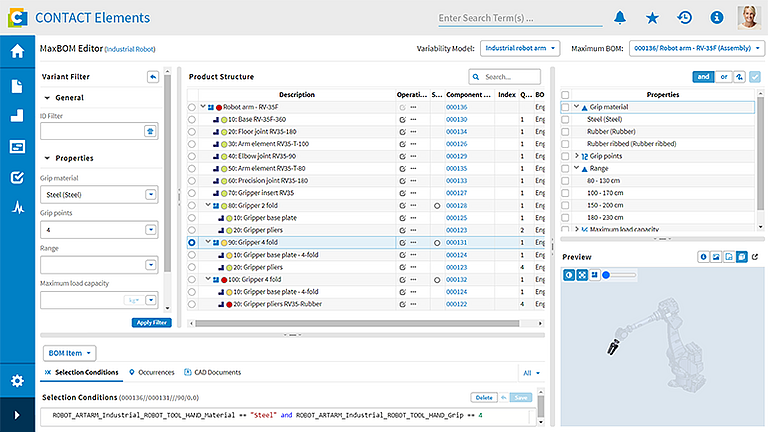Select radio for 100: Gripper 4 fold
This screenshot has width=768, height=432.
(192, 280)
